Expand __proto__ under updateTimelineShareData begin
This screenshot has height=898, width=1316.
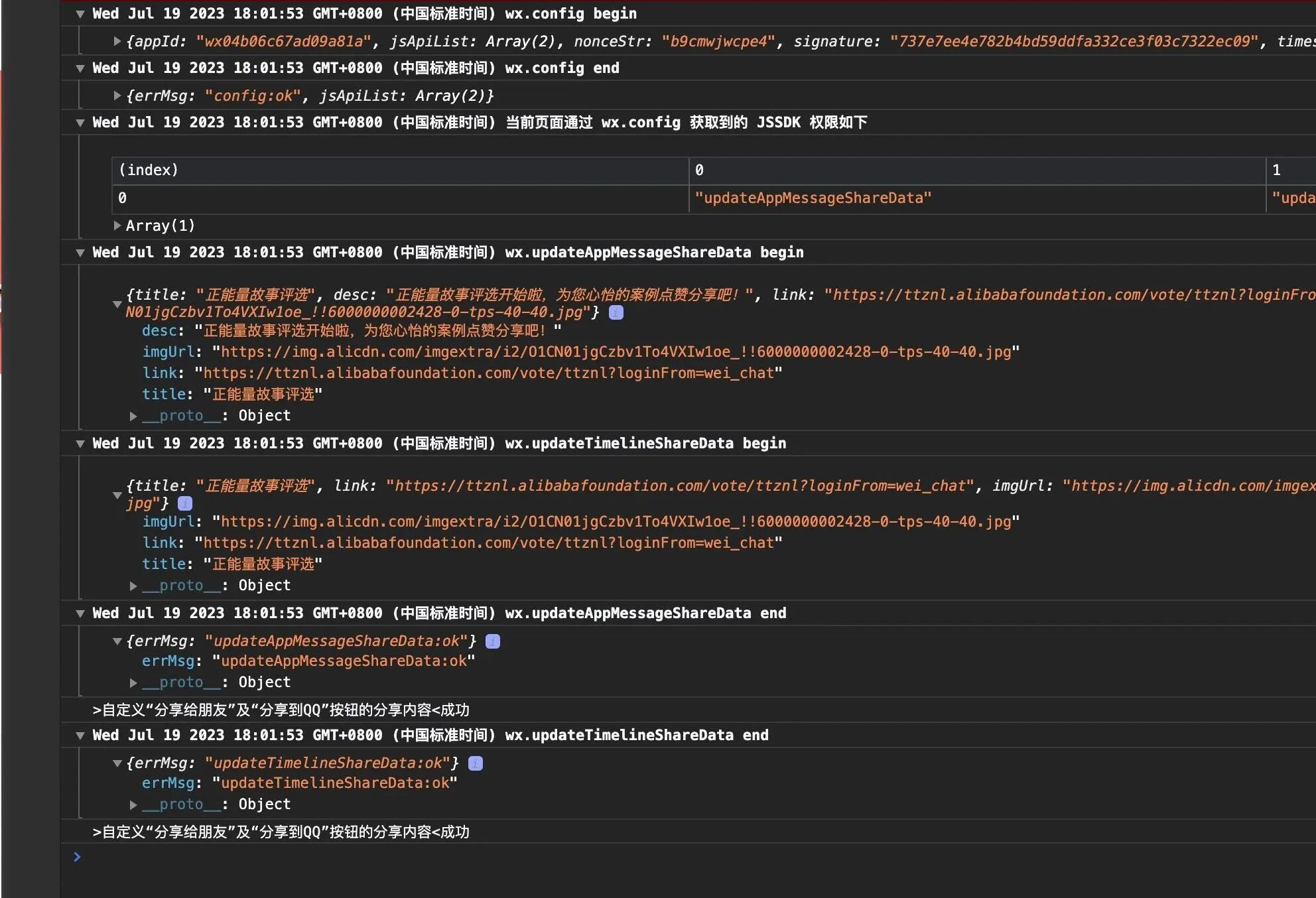133,586
